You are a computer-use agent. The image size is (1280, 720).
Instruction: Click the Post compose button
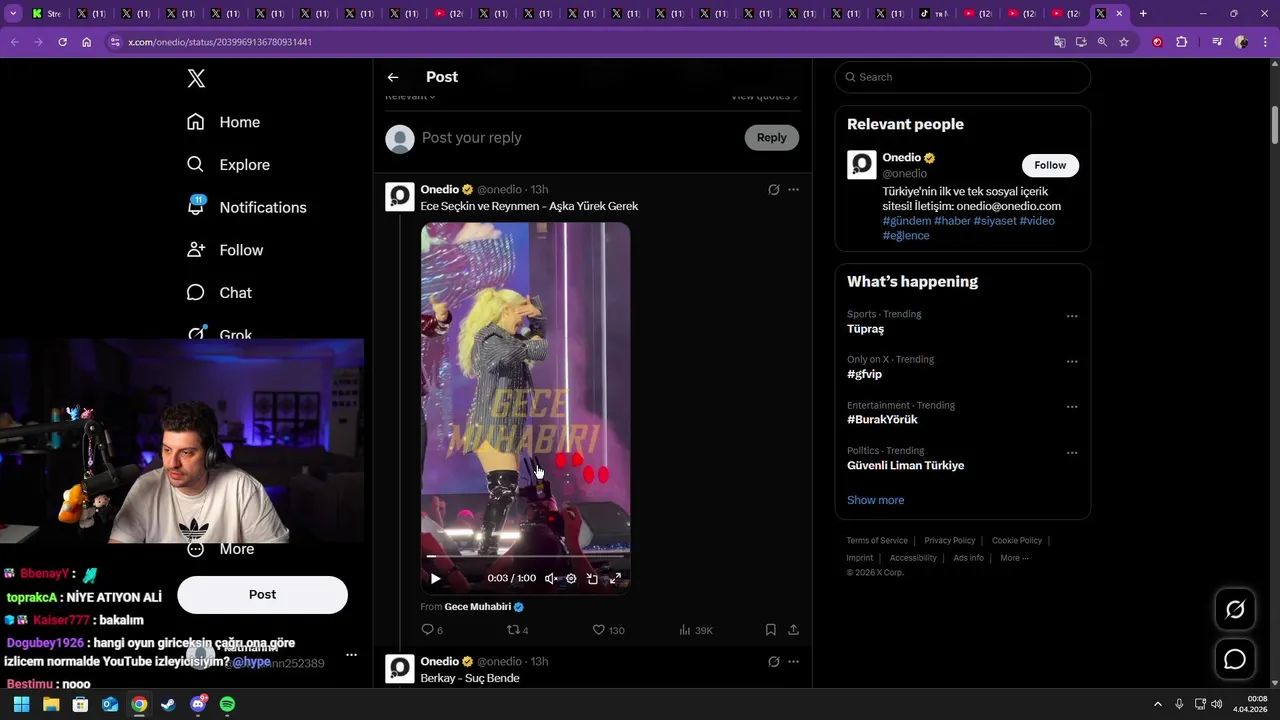pyautogui.click(x=262, y=594)
